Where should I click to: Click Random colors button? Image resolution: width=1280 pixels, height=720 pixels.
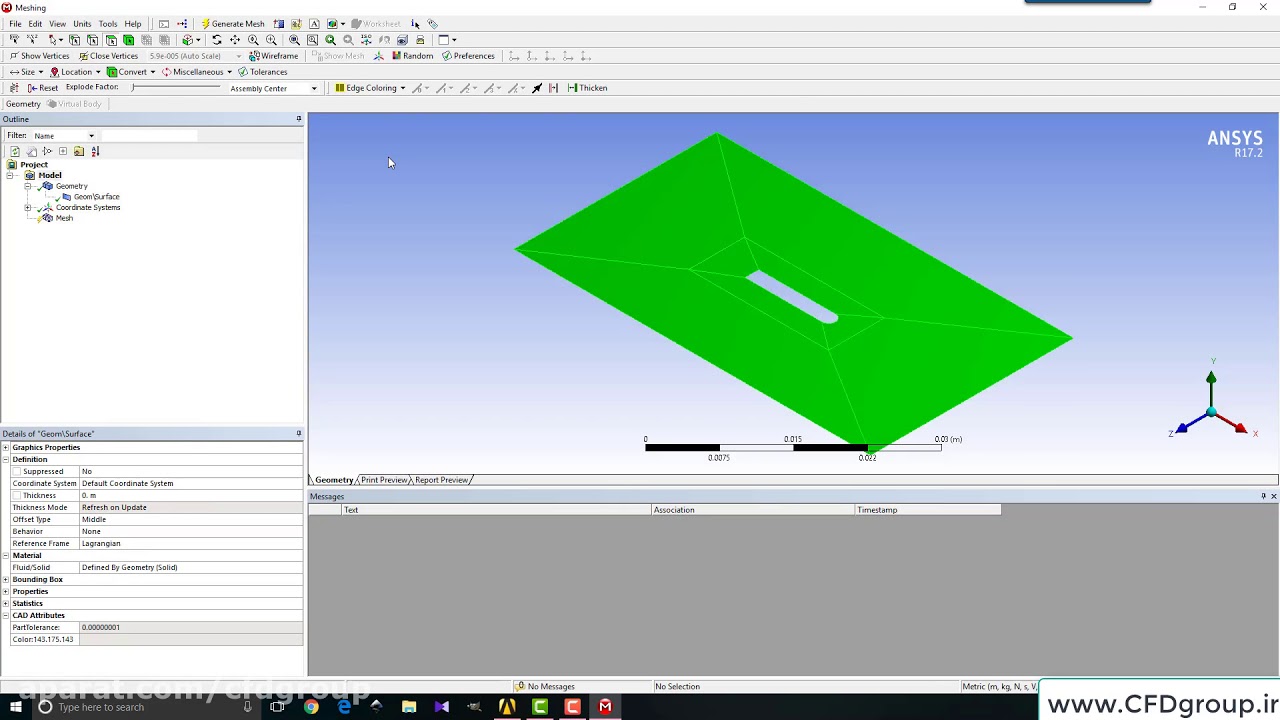[x=412, y=56]
